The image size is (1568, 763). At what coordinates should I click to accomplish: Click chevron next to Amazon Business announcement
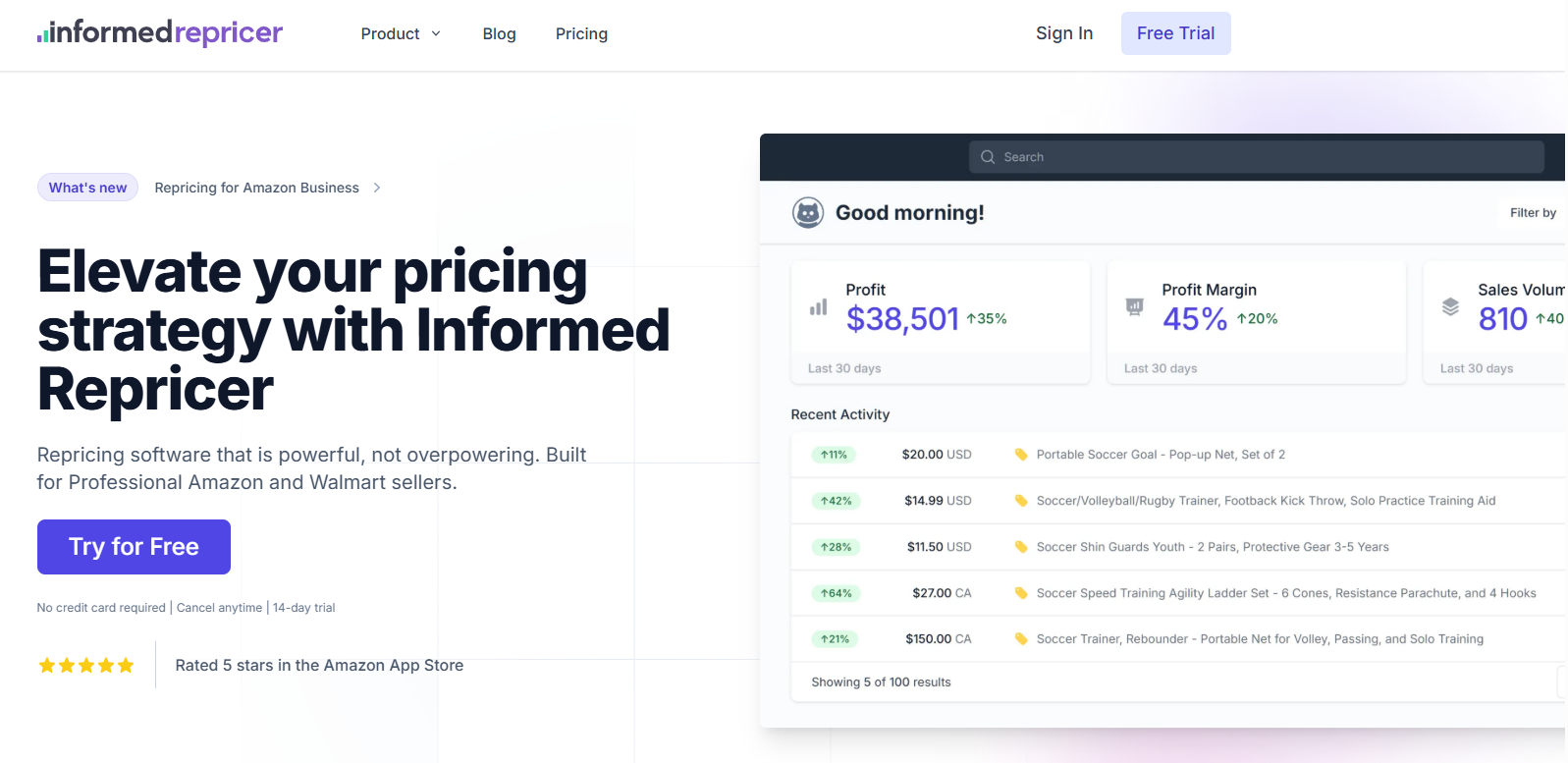coord(377,188)
